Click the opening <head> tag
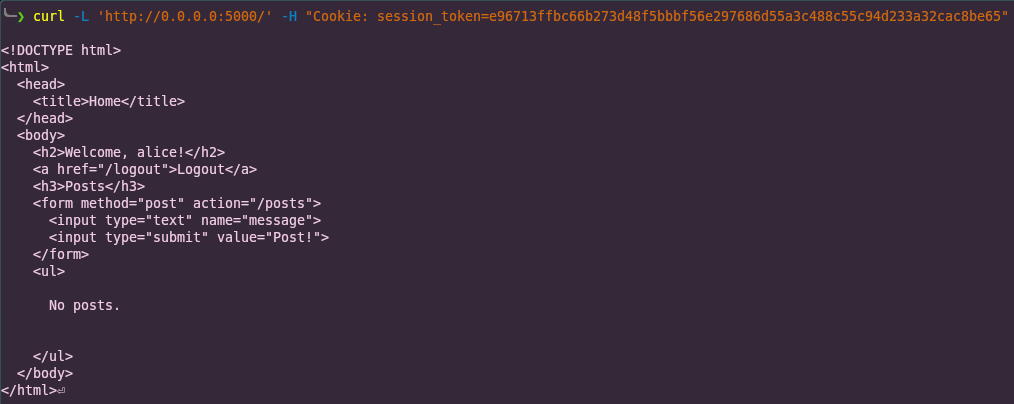Screen dimensions: 1014x404 tap(41, 84)
